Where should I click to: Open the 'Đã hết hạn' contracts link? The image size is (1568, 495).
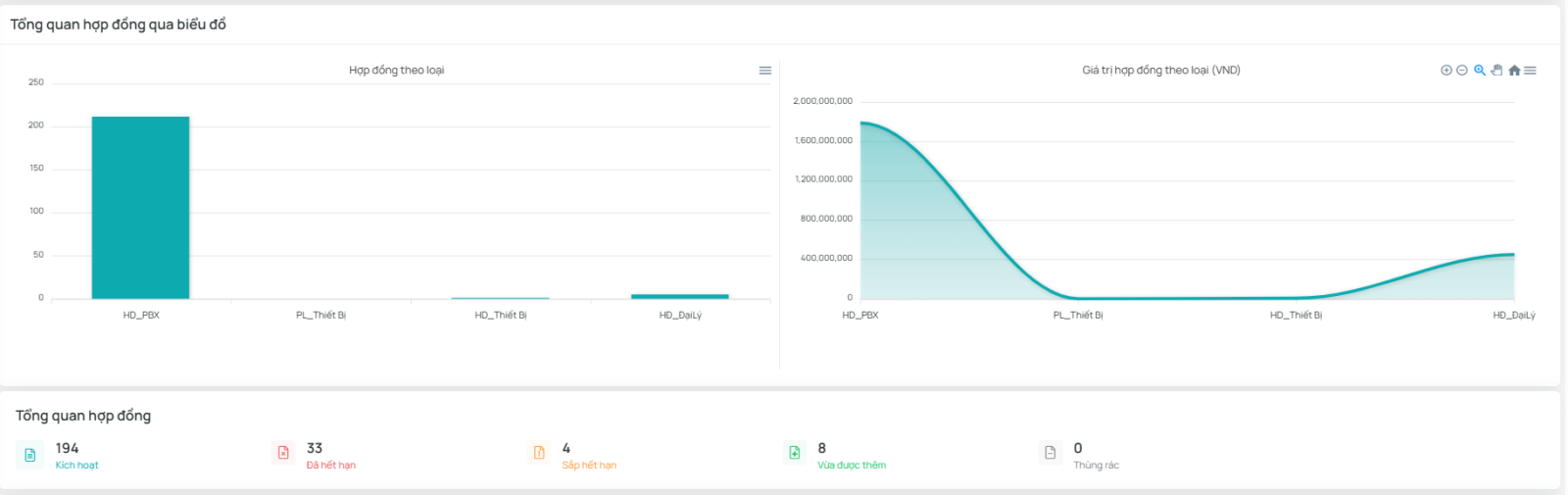(x=331, y=466)
